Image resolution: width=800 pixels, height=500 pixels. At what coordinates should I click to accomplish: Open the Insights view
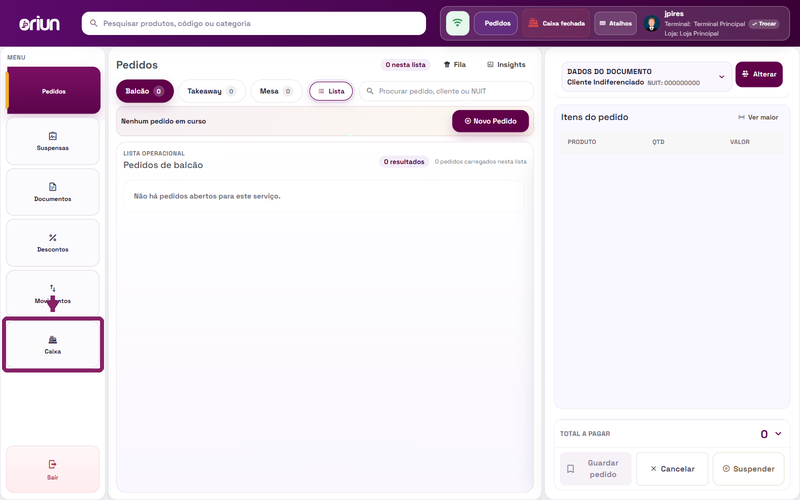[506, 65]
